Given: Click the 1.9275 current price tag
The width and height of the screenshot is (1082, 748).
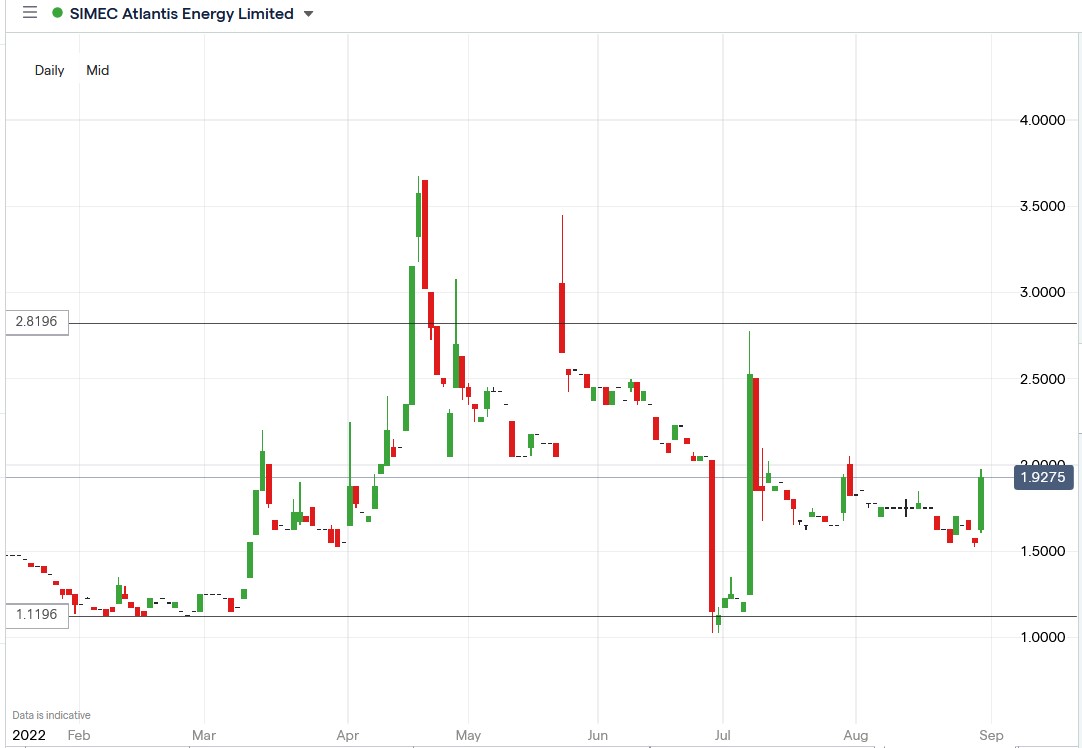Looking at the screenshot, I should (x=1043, y=478).
